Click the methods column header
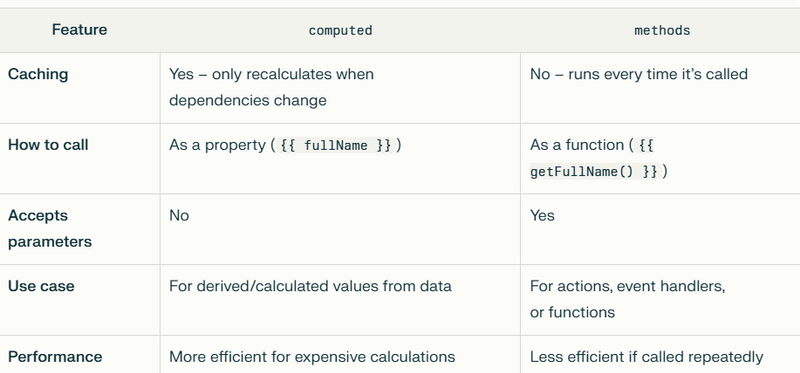800x373 pixels. point(662,30)
